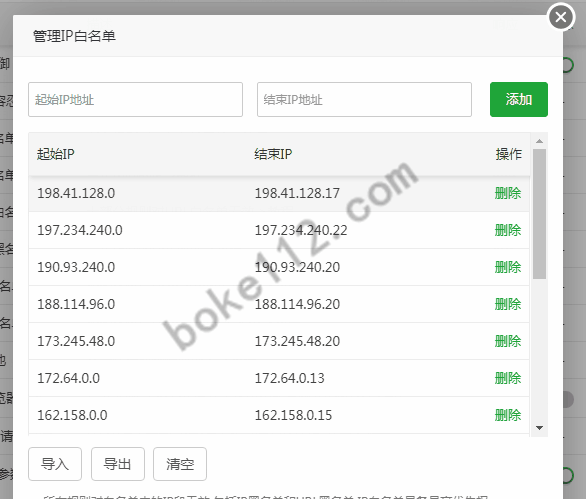The height and width of the screenshot is (499, 586).
Task: Focus the 起始IP地址 input field
Action: click(135, 99)
